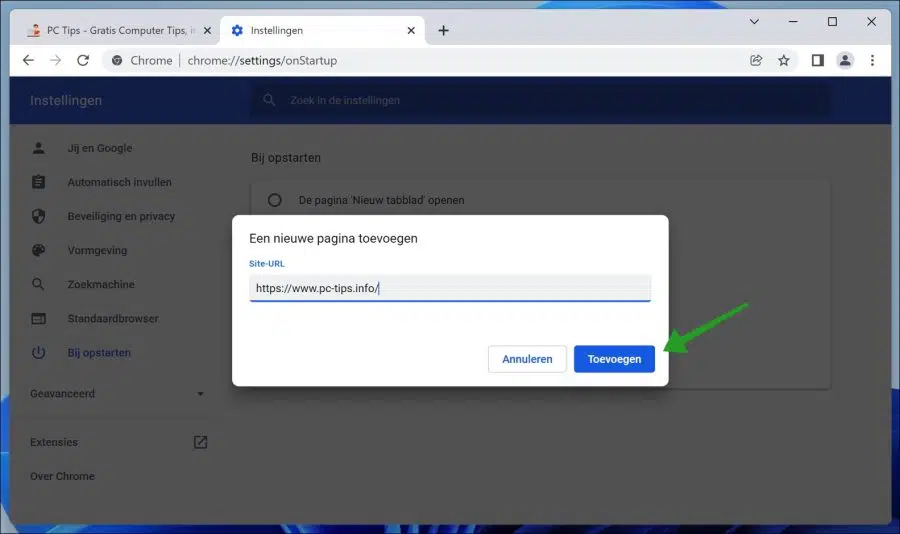900x534 pixels.
Task: Click the magnifier icon beside Zoekmachine
Action: [38, 284]
